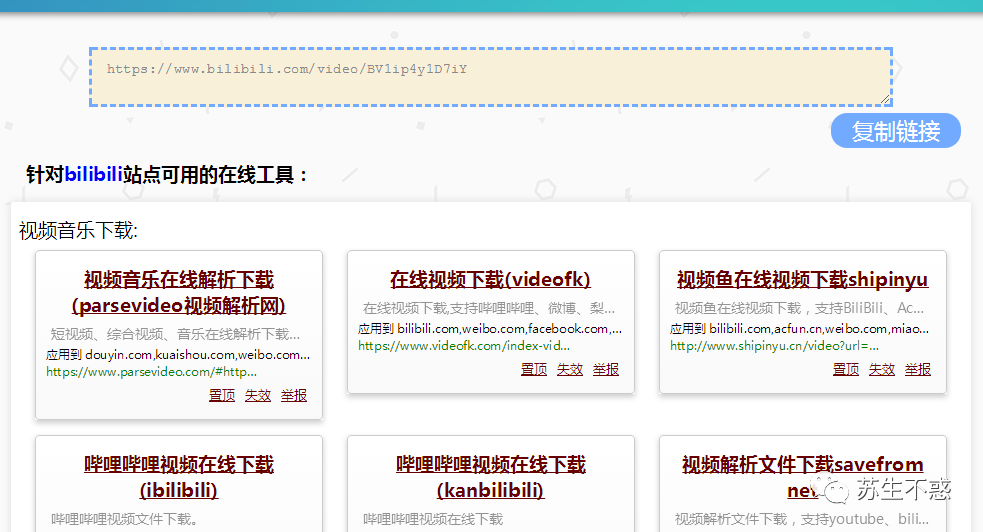Click 置顶 in the parsevideo card

click(222, 395)
